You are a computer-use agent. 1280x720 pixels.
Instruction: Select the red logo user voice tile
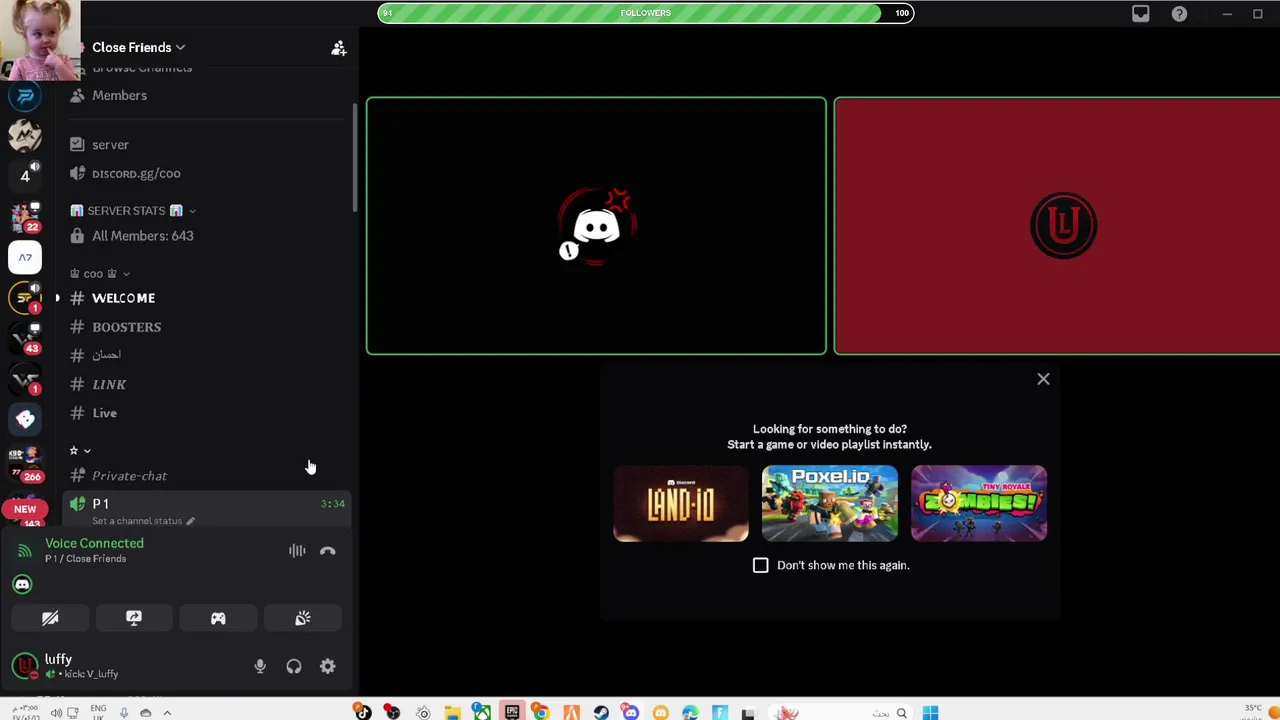[1057, 226]
